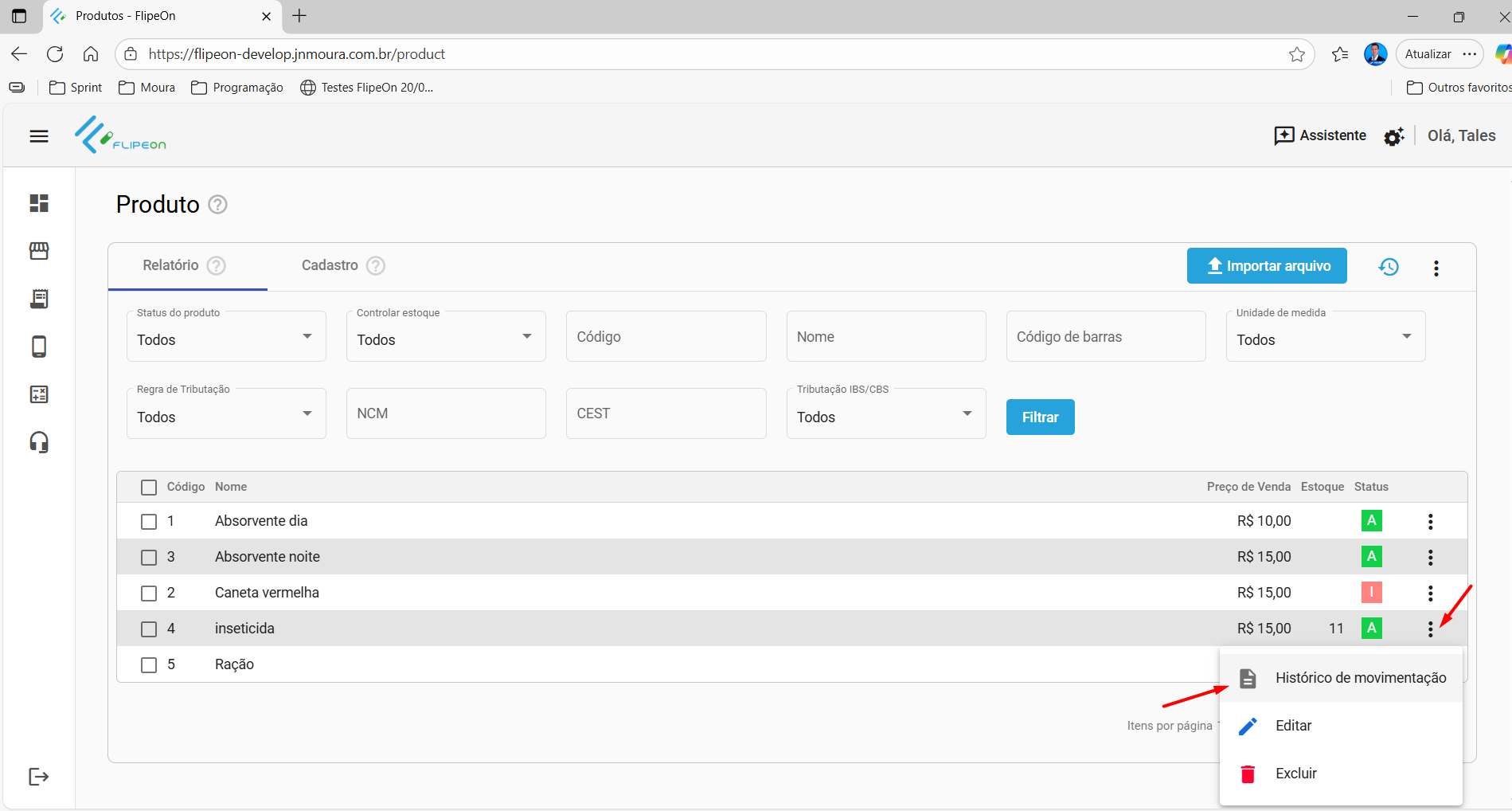The width and height of the screenshot is (1512, 811).
Task: Expand the Tributação IBS/CBS dropdown
Action: coord(885,414)
